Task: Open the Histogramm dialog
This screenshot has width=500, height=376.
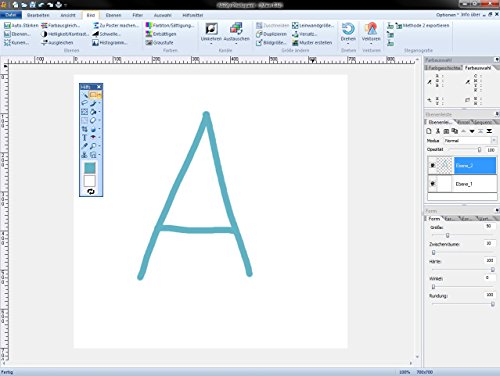Action: click(109, 43)
